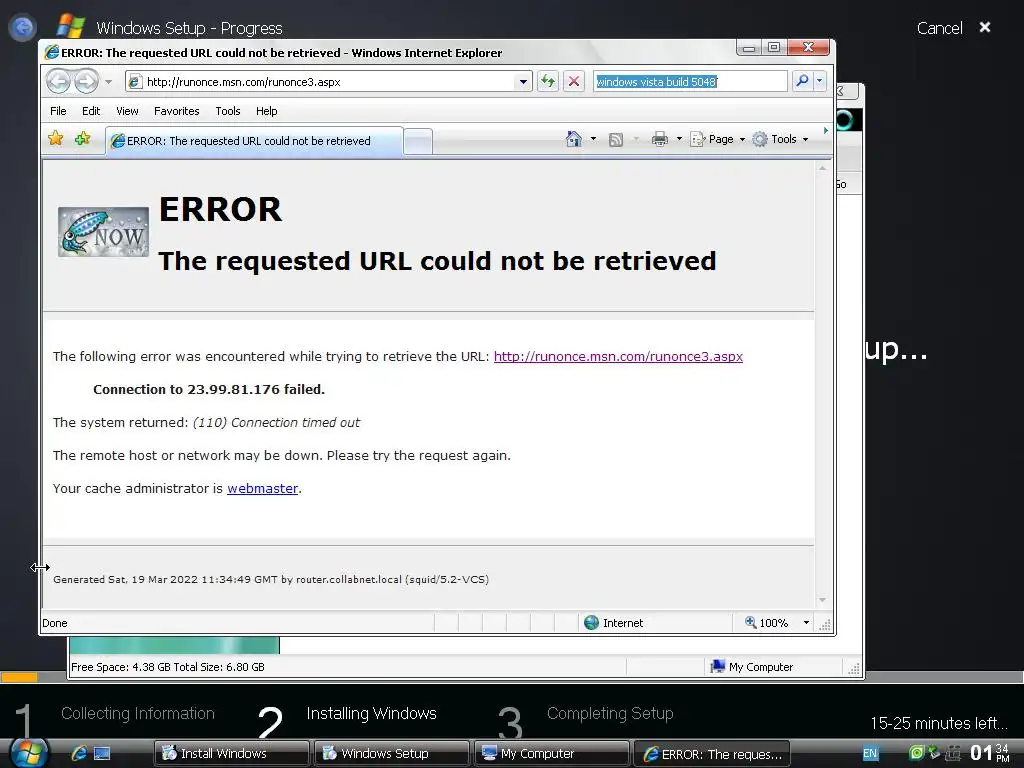Follow the runonce.msn.com/runonce3.aspx link
The height and width of the screenshot is (768, 1024).
click(618, 357)
